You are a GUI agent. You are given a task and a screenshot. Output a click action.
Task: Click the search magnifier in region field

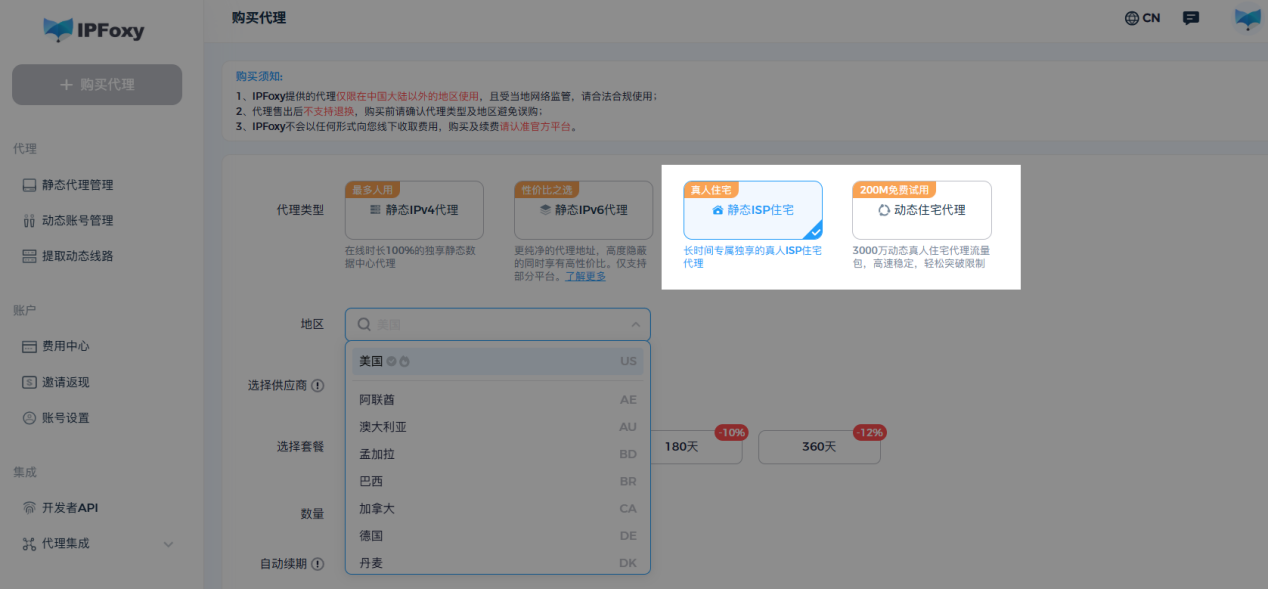(364, 324)
